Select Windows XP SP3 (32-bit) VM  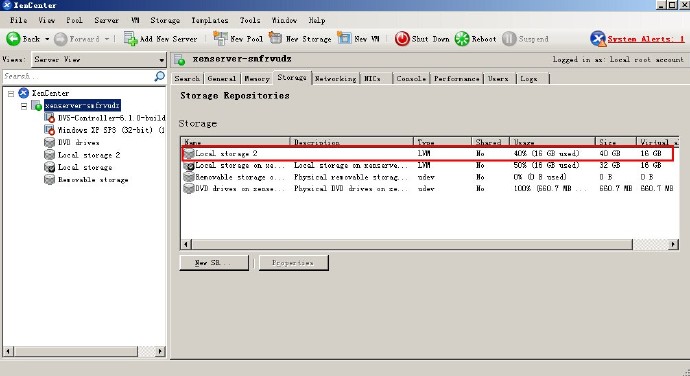pyautogui.click(x=111, y=130)
